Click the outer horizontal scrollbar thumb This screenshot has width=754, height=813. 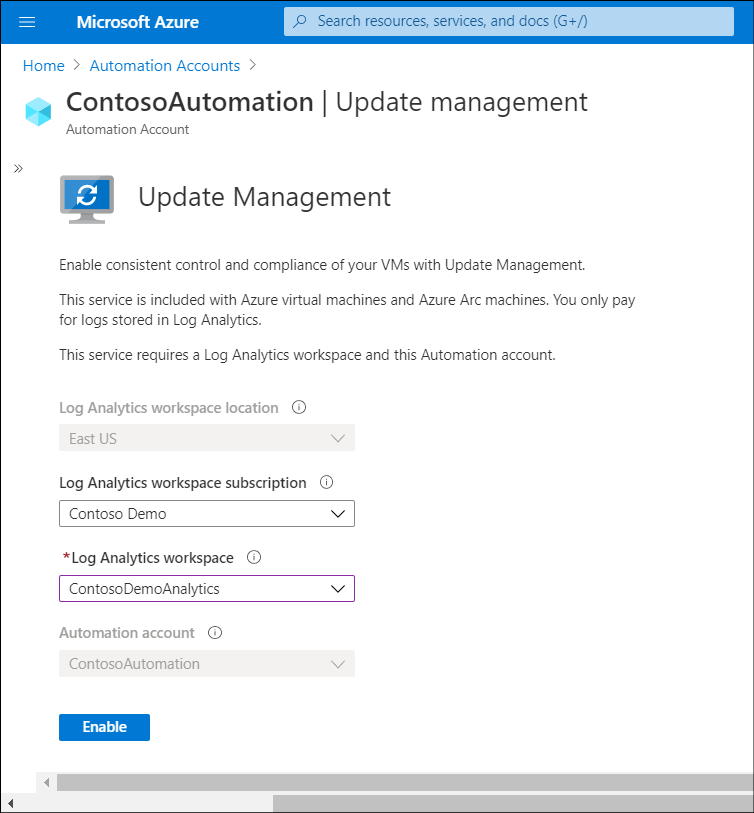513,804
